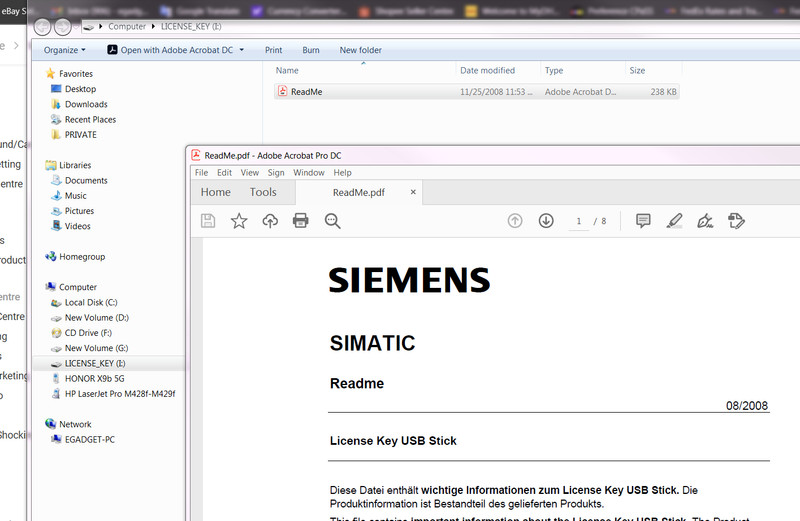Screen dimensions: 800x521
Task: Switch to the Home tab in Acrobat
Action: pyautogui.click(x=215, y=192)
